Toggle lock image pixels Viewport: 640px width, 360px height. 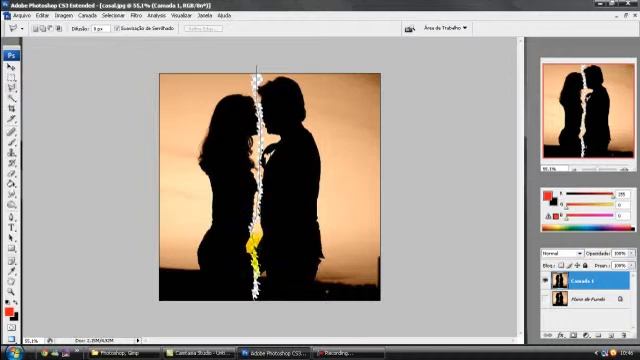pyautogui.click(x=569, y=266)
